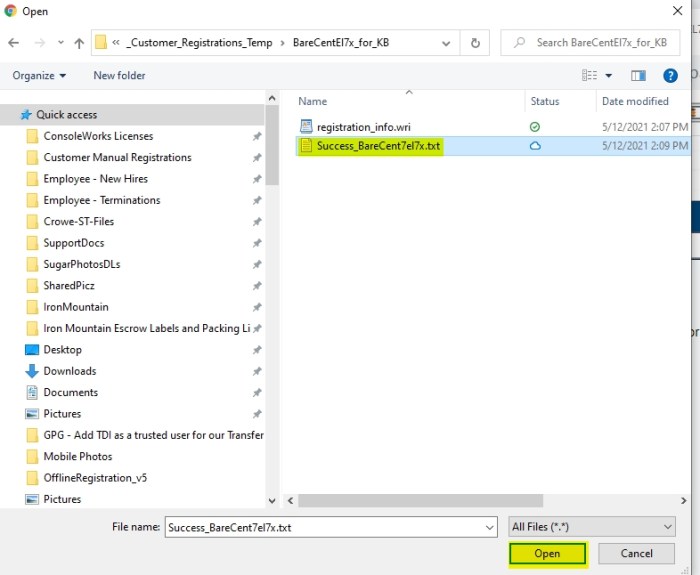Expand the All Files type dropdown
Screen dimensions: 700x575
point(592,527)
